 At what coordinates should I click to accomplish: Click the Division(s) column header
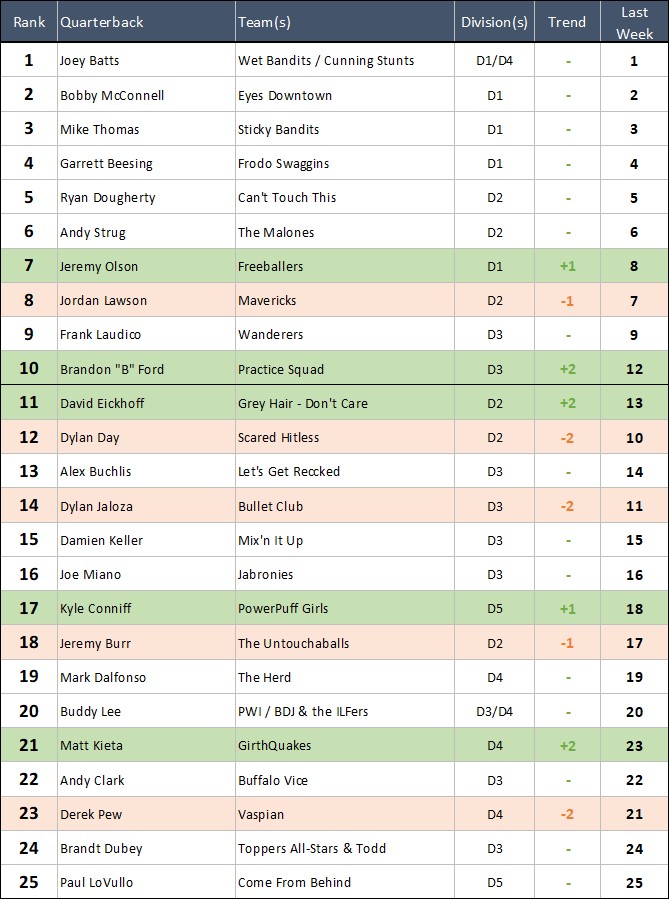pos(494,22)
